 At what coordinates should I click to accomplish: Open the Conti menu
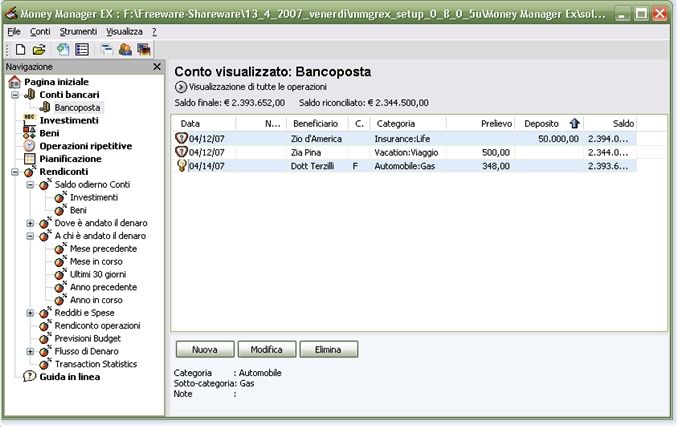tap(40, 32)
